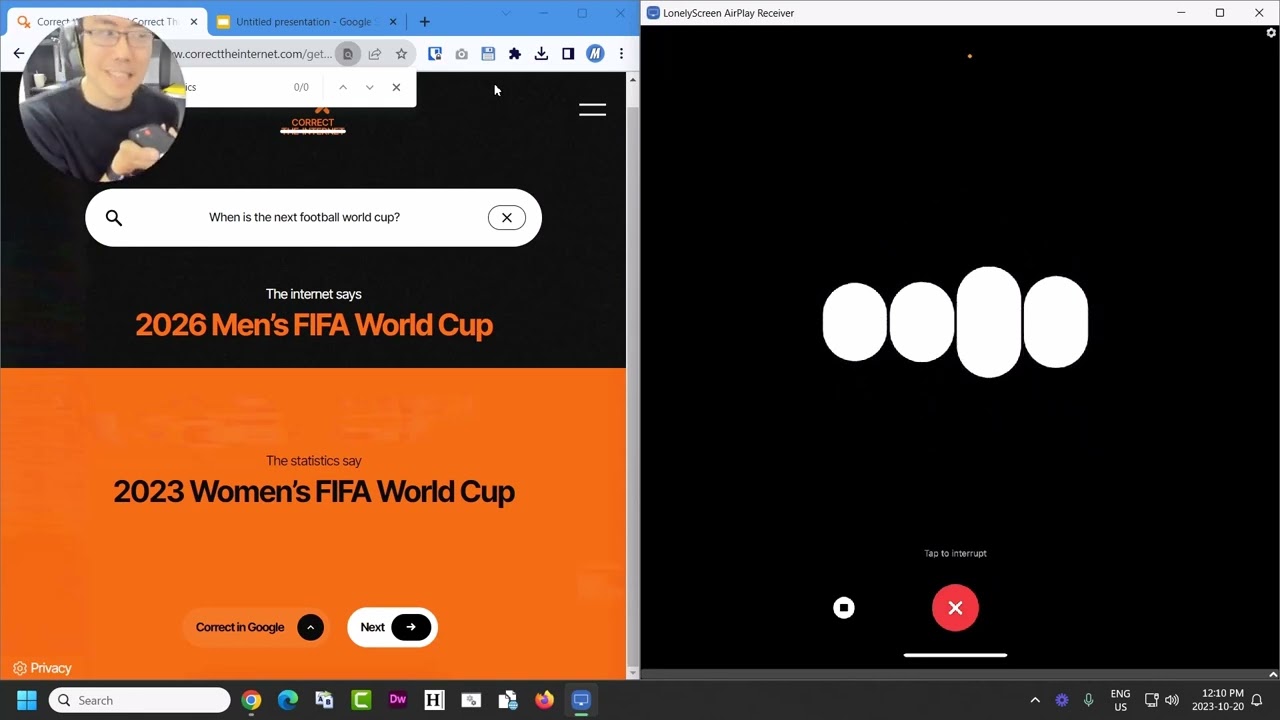End the voice chat with red X

click(x=955, y=608)
